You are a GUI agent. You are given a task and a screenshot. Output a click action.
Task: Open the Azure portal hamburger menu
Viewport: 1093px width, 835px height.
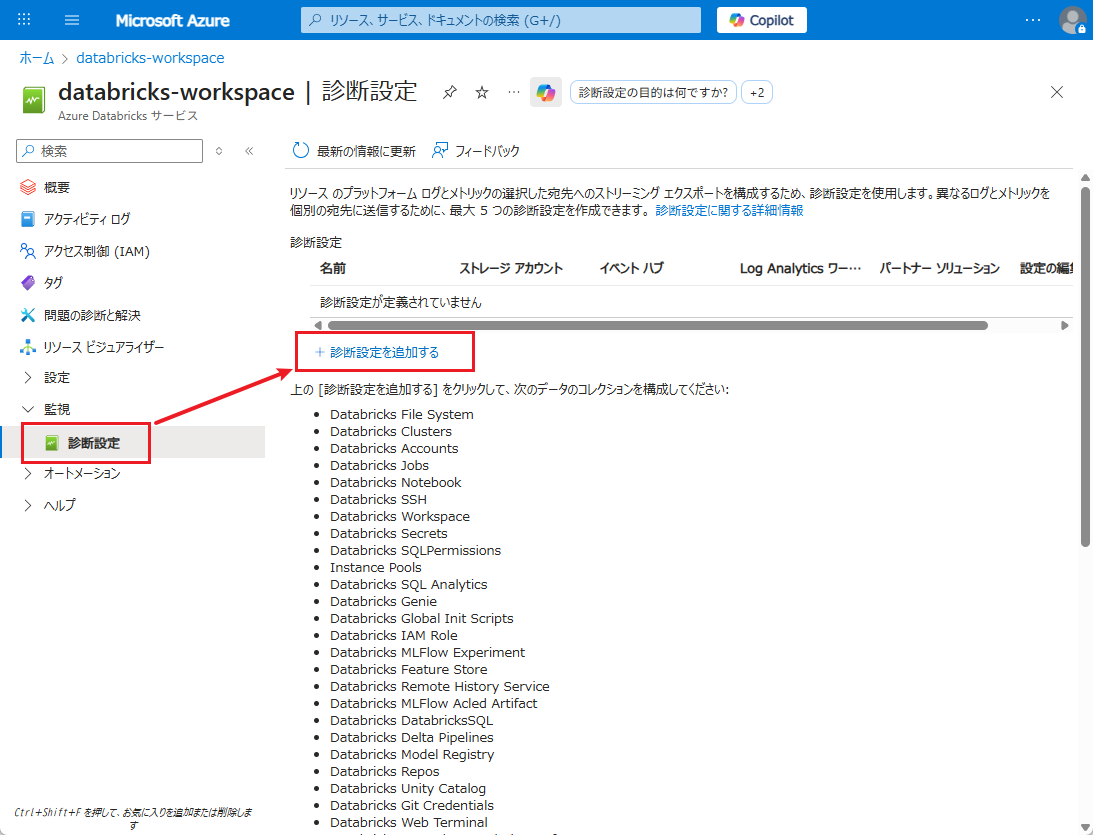pos(72,20)
